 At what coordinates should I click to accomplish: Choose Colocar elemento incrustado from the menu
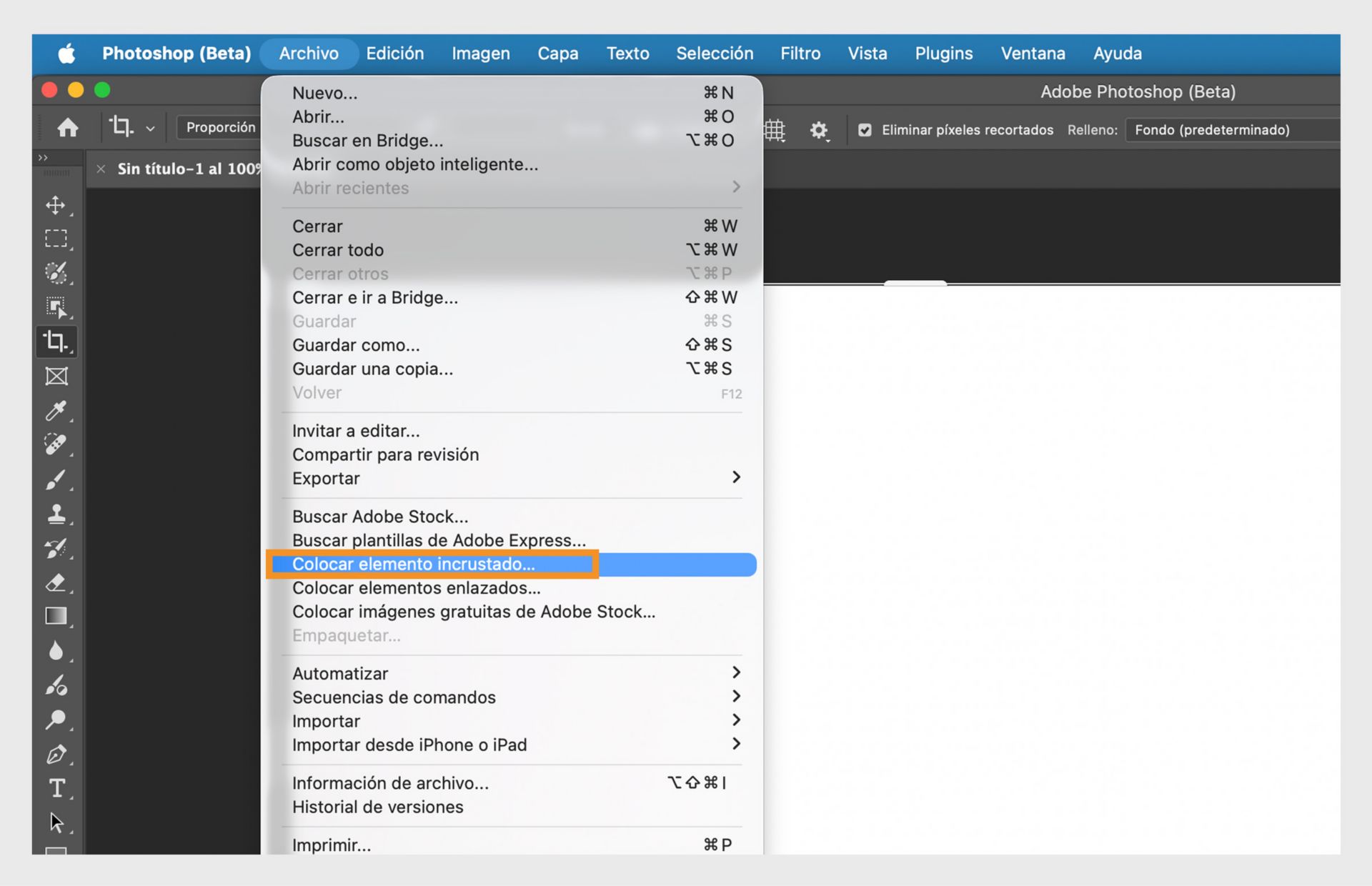pyautogui.click(x=414, y=564)
